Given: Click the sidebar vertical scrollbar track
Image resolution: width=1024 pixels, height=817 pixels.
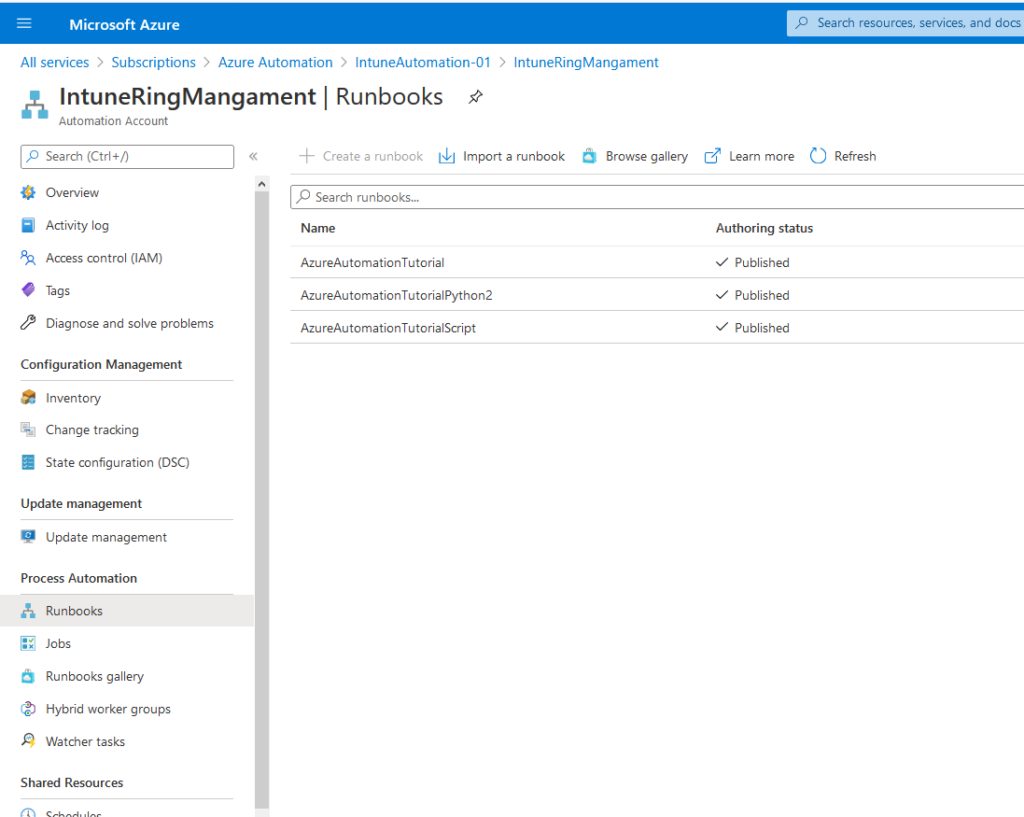Looking at the screenshot, I should [x=261, y=500].
